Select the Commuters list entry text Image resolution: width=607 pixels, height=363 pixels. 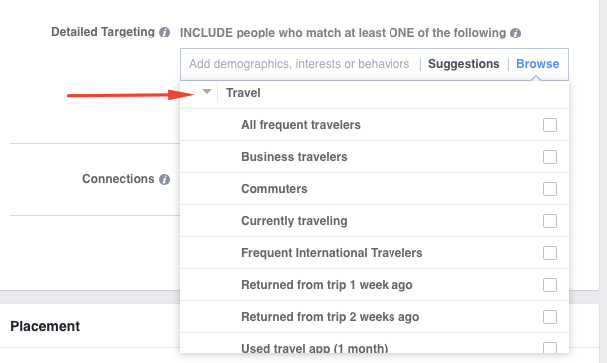274,189
